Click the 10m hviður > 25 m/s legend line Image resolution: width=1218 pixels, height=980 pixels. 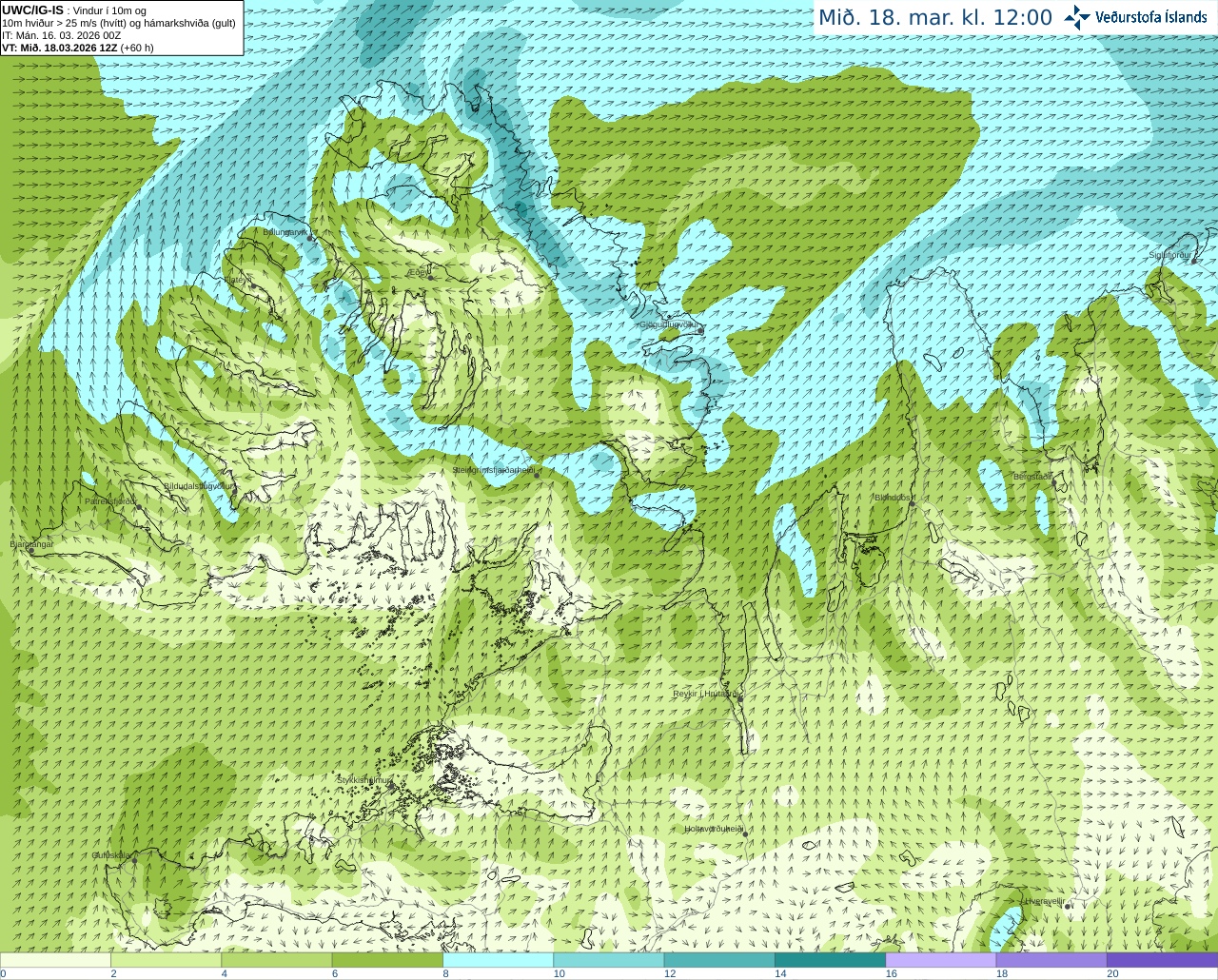119,23
